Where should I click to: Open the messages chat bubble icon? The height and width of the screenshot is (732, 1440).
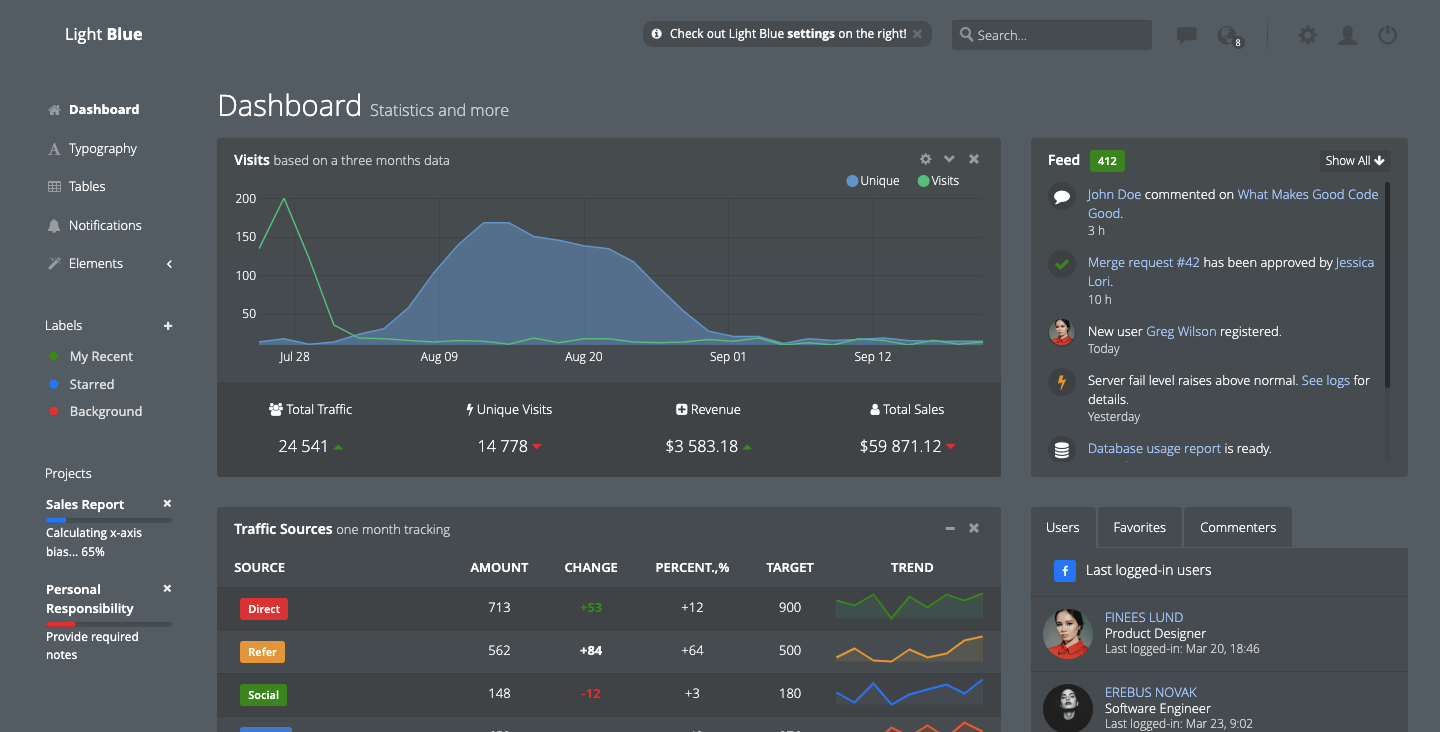[1186, 35]
